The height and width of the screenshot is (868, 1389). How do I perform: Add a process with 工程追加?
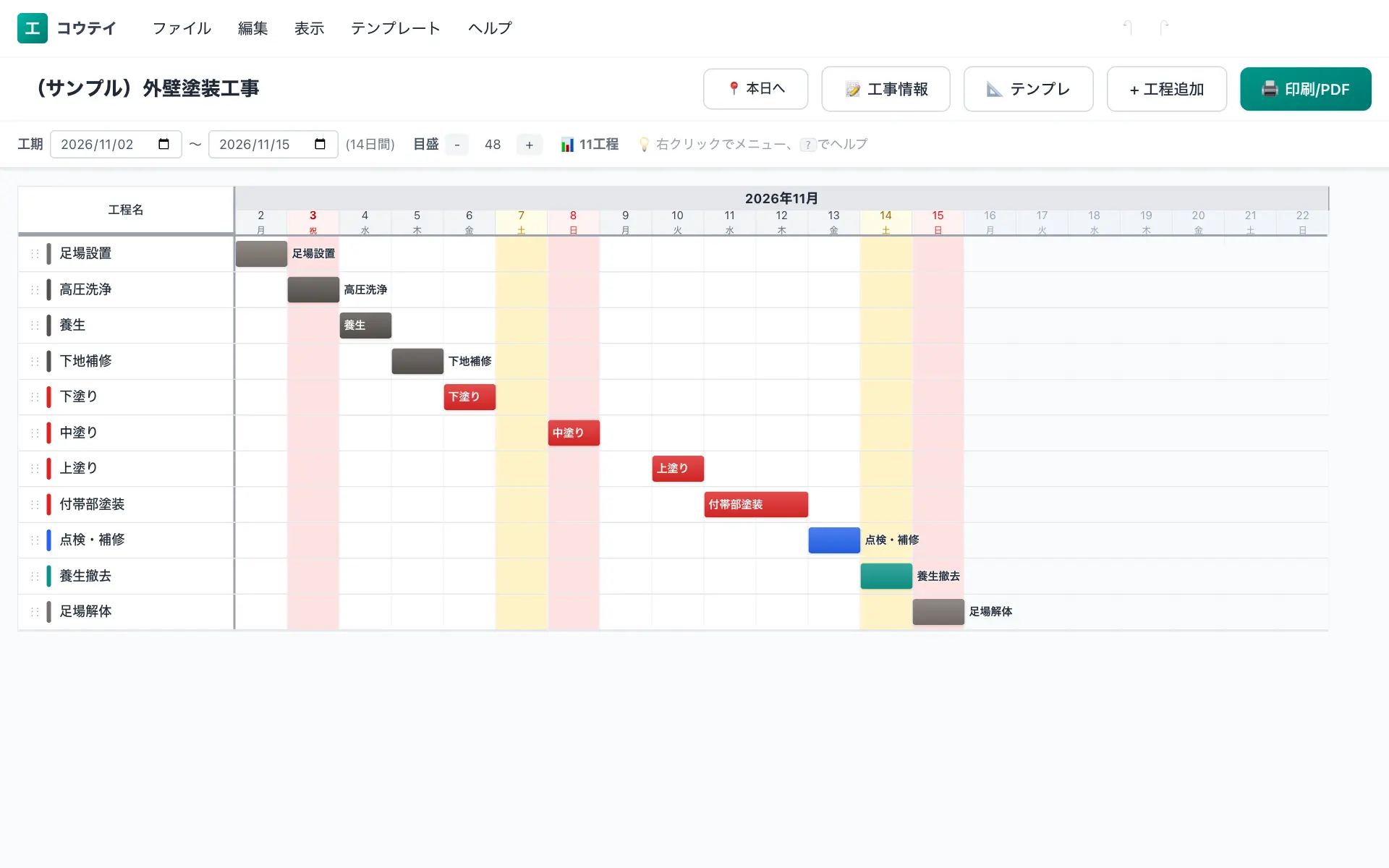[x=1167, y=89]
